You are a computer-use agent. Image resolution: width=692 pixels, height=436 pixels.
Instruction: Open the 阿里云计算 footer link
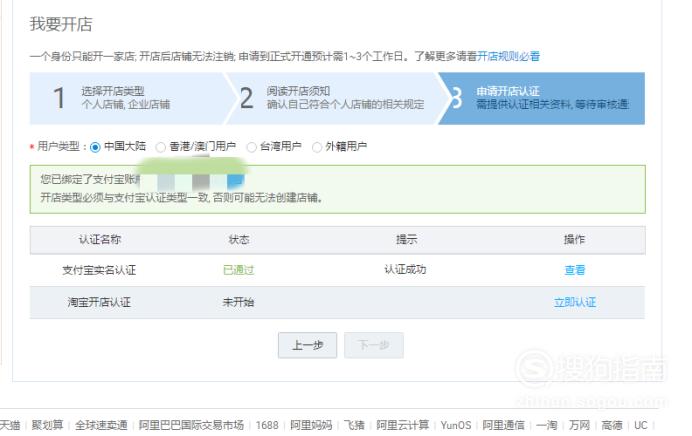click(x=402, y=425)
